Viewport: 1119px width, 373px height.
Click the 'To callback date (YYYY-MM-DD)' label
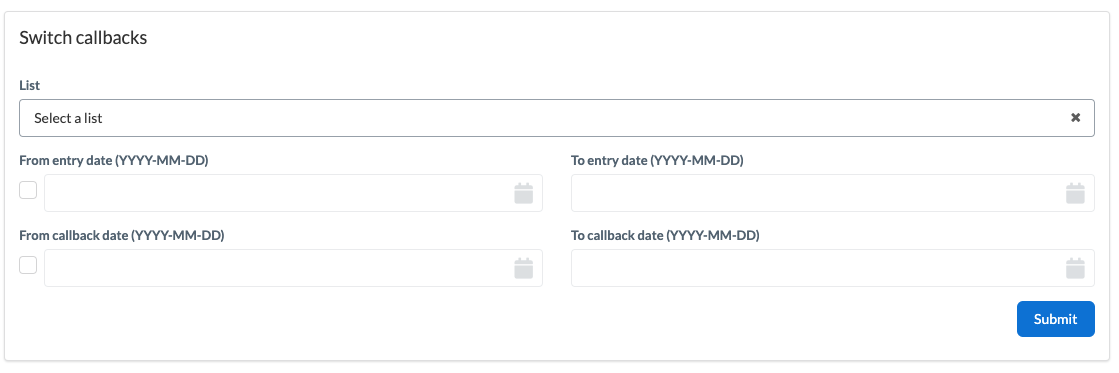(x=665, y=235)
